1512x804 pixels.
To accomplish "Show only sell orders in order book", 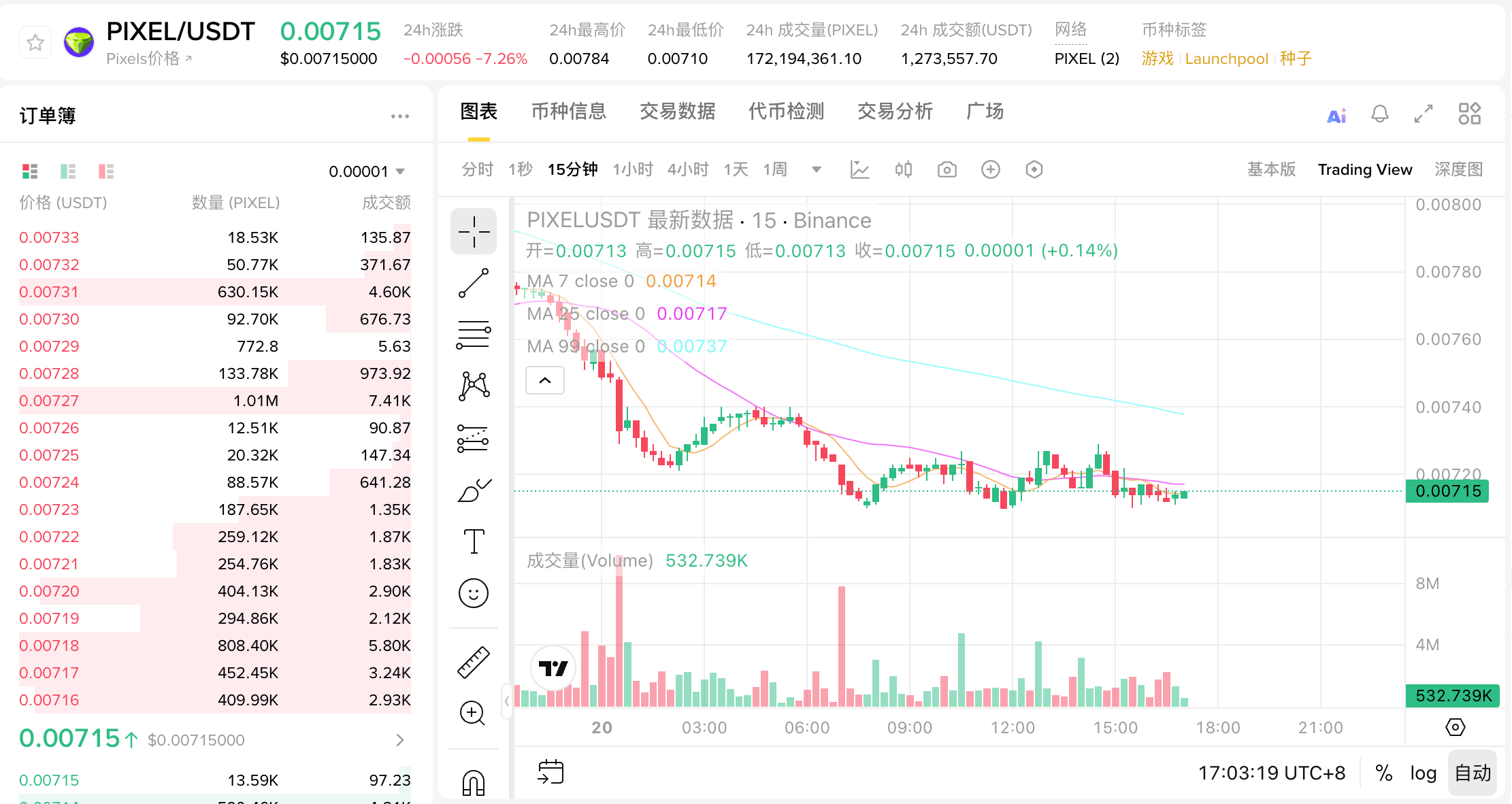I will coord(106,171).
